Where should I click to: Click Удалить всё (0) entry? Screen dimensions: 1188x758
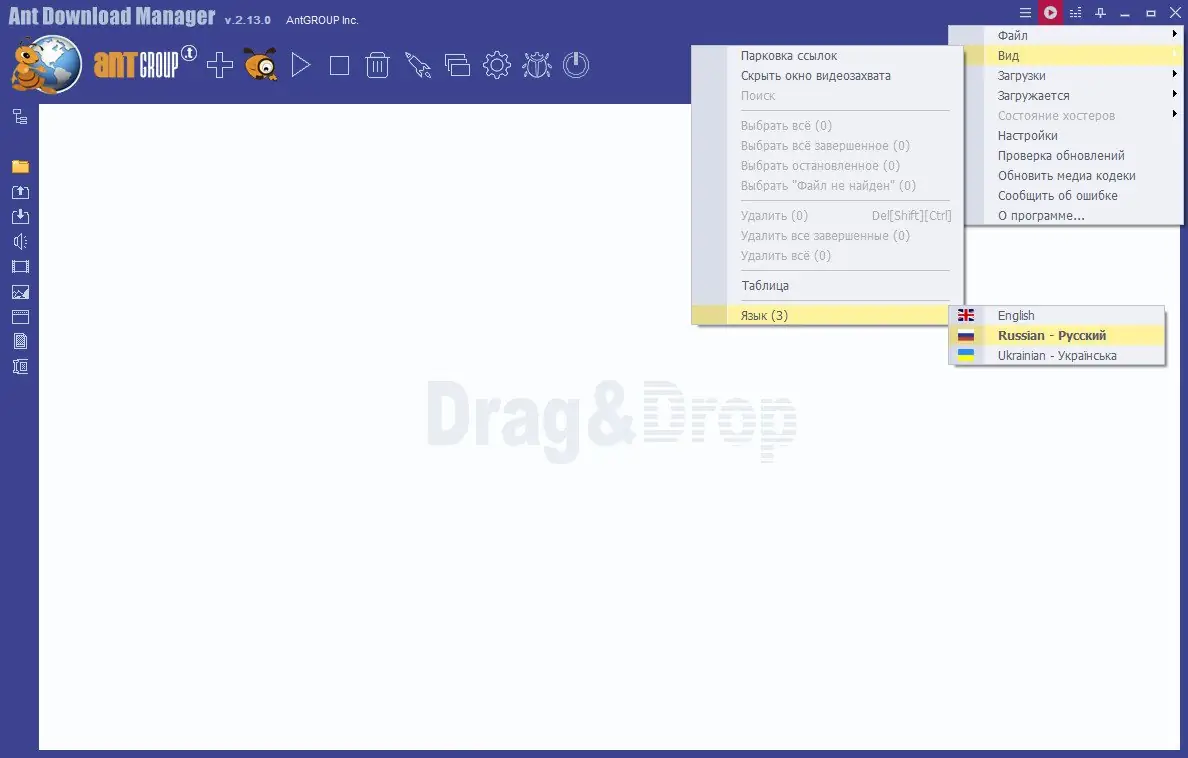tap(827, 255)
